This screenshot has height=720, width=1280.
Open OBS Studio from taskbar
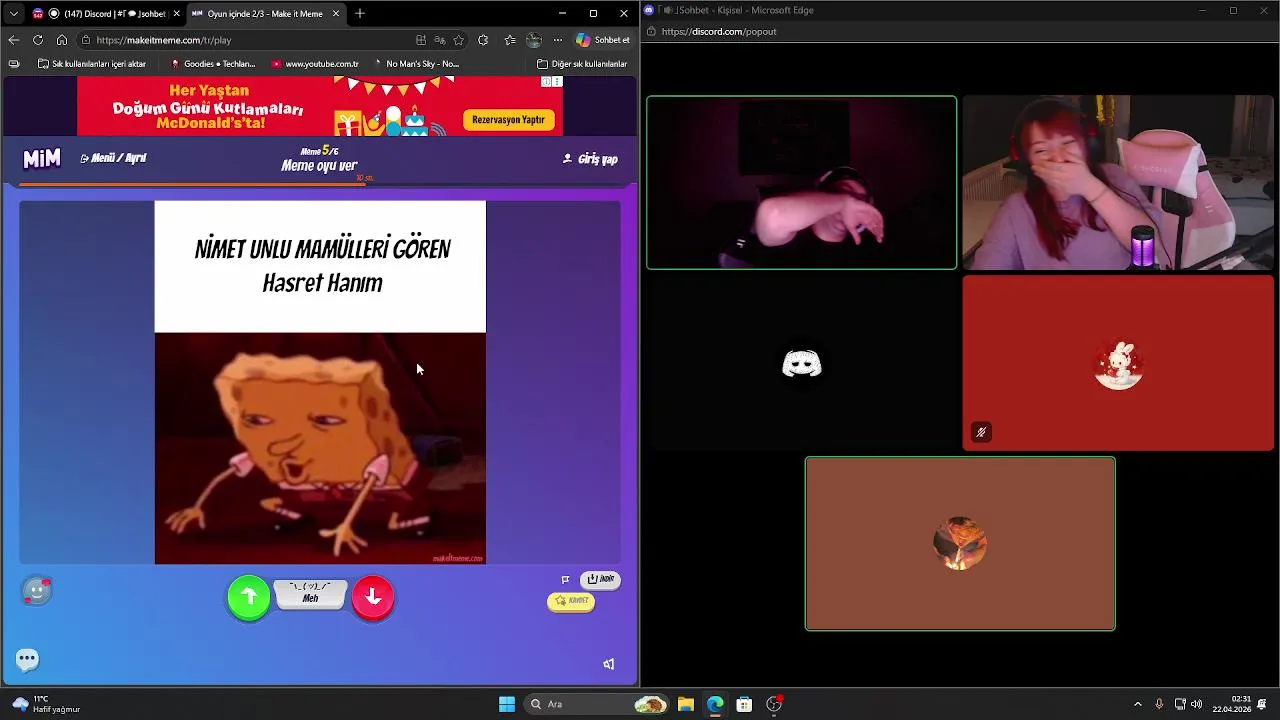click(x=774, y=704)
